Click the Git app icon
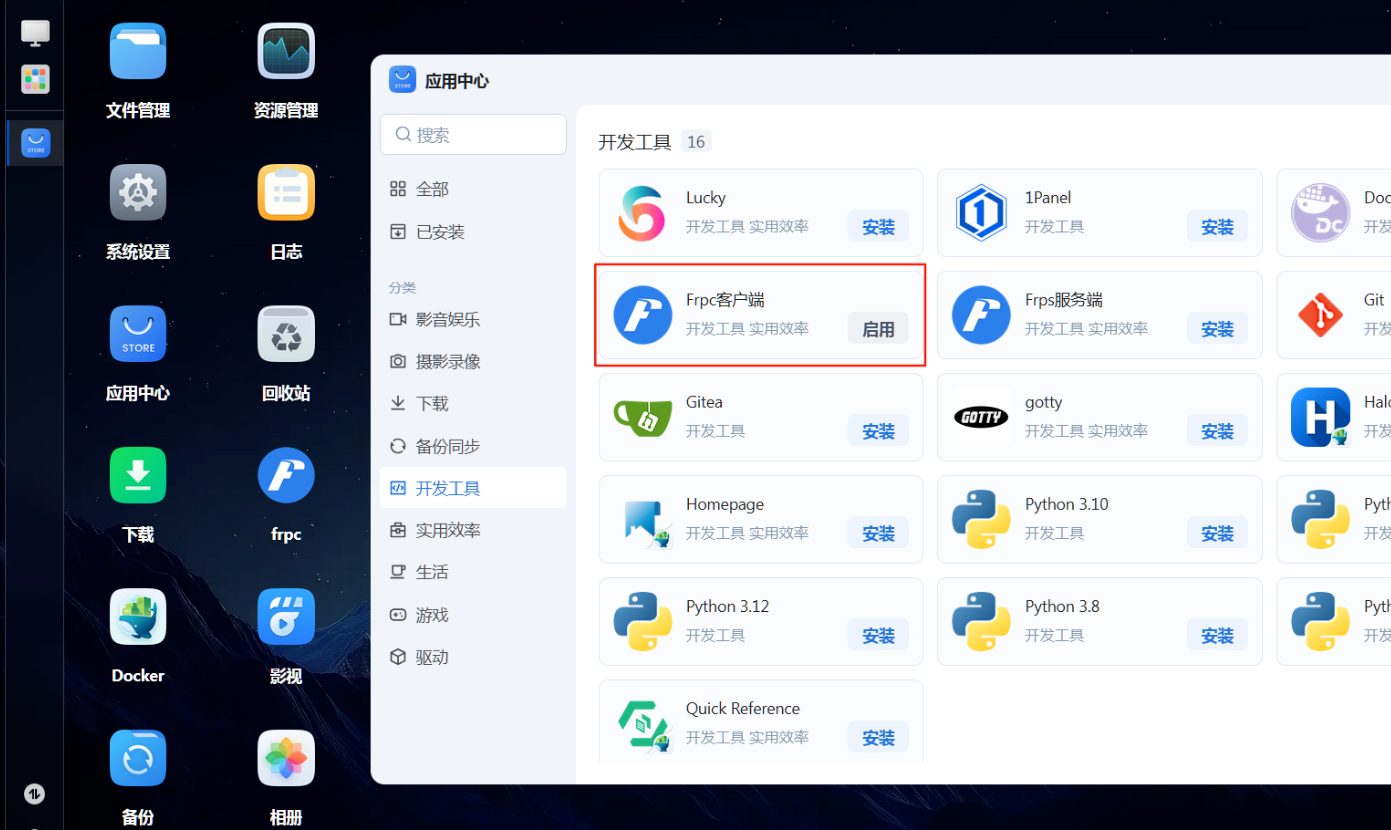 tap(1320, 315)
